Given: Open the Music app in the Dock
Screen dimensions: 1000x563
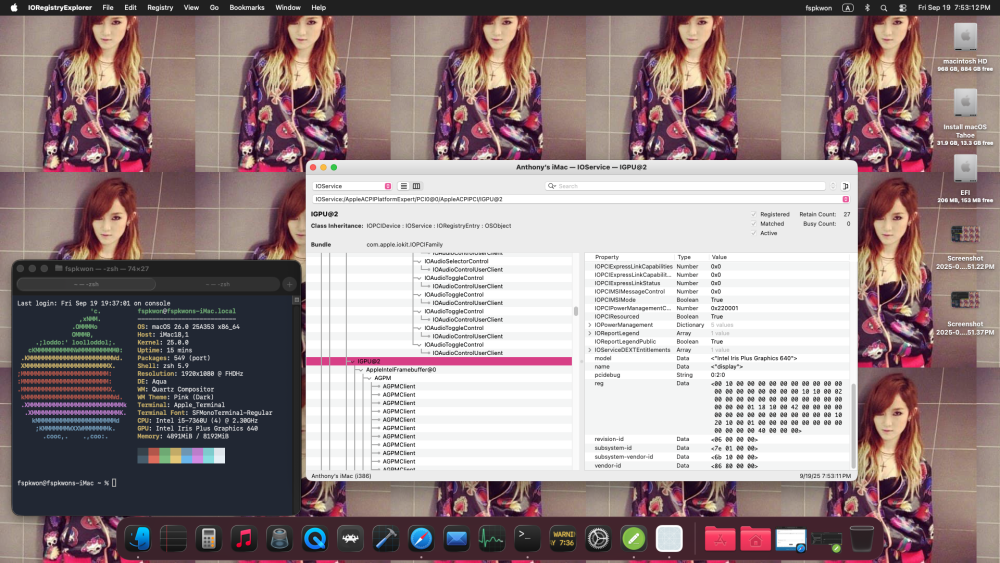Looking at the screenshot, I should tap(244, 539).
